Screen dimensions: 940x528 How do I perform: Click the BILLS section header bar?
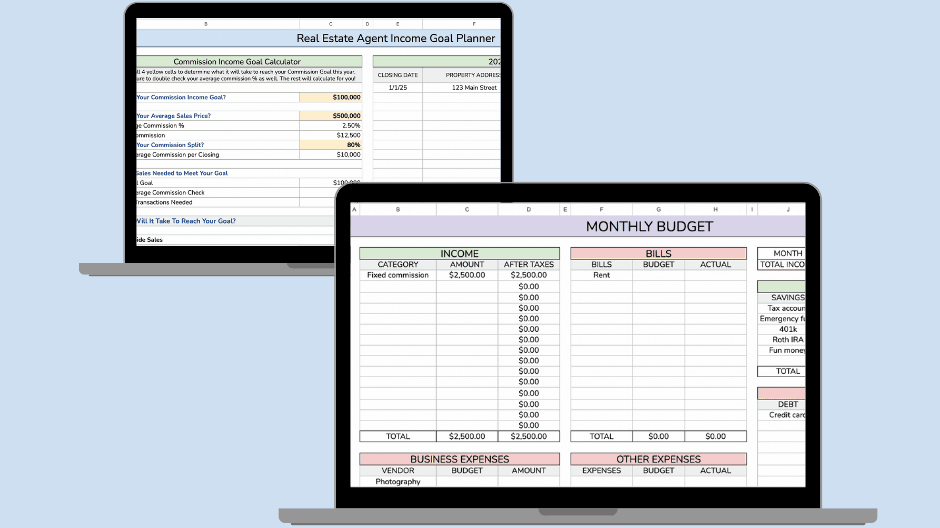pyautogui.click(x=658, y=254)
